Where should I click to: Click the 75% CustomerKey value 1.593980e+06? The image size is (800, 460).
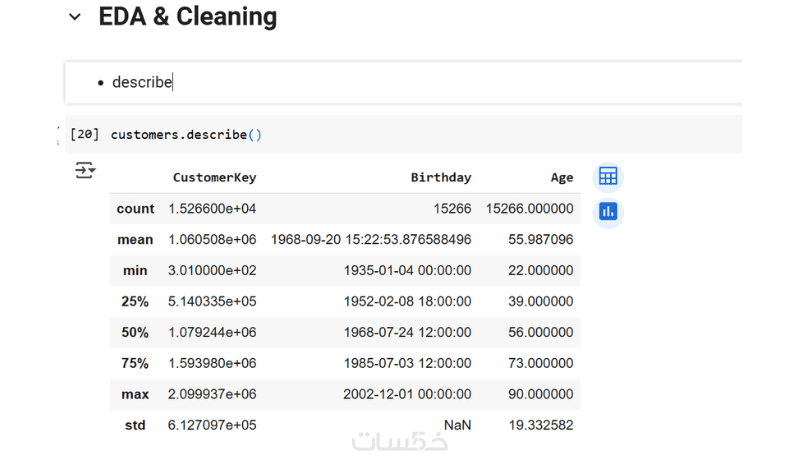[214, 363]
